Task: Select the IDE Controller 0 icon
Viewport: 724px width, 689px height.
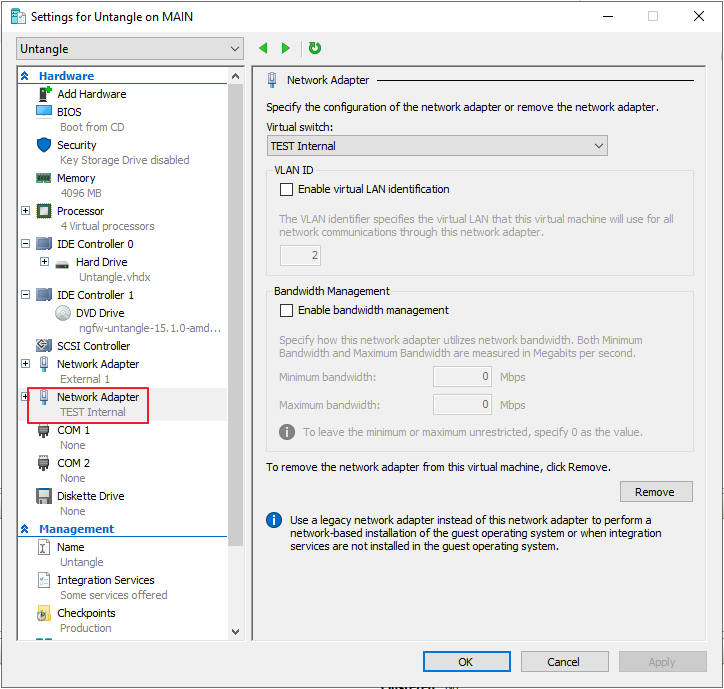Action: [44, 244]
